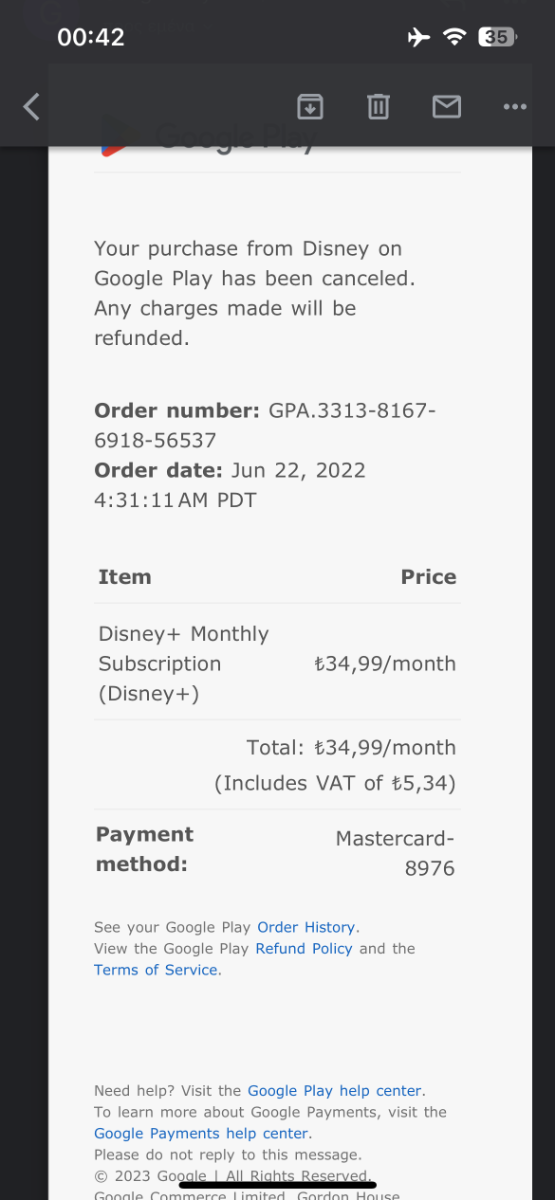The width and height of the screenshot is (555, 1200).
Task: Open the Refund Policy link
Action: (x=304, y=948)
